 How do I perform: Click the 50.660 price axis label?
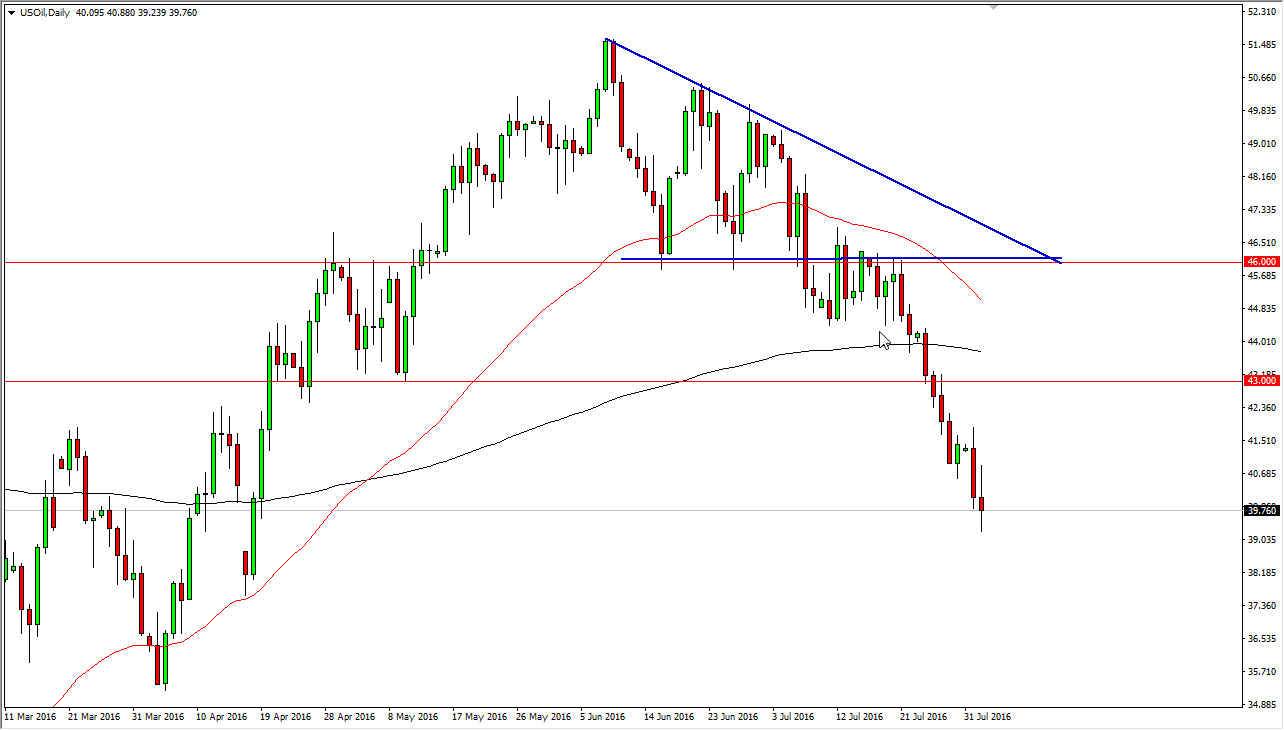pyautogui.click(x=1262, y=78)
